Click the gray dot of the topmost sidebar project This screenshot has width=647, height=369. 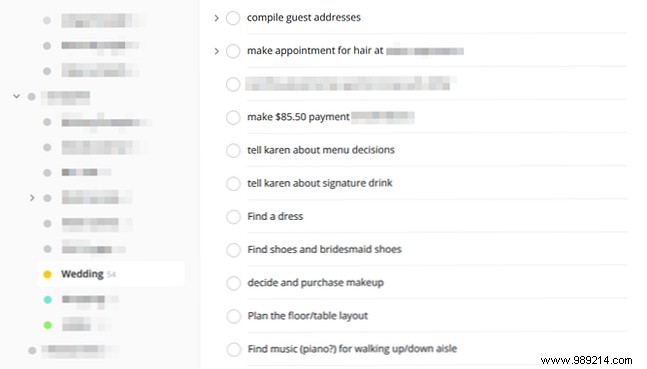click(47, 20)
